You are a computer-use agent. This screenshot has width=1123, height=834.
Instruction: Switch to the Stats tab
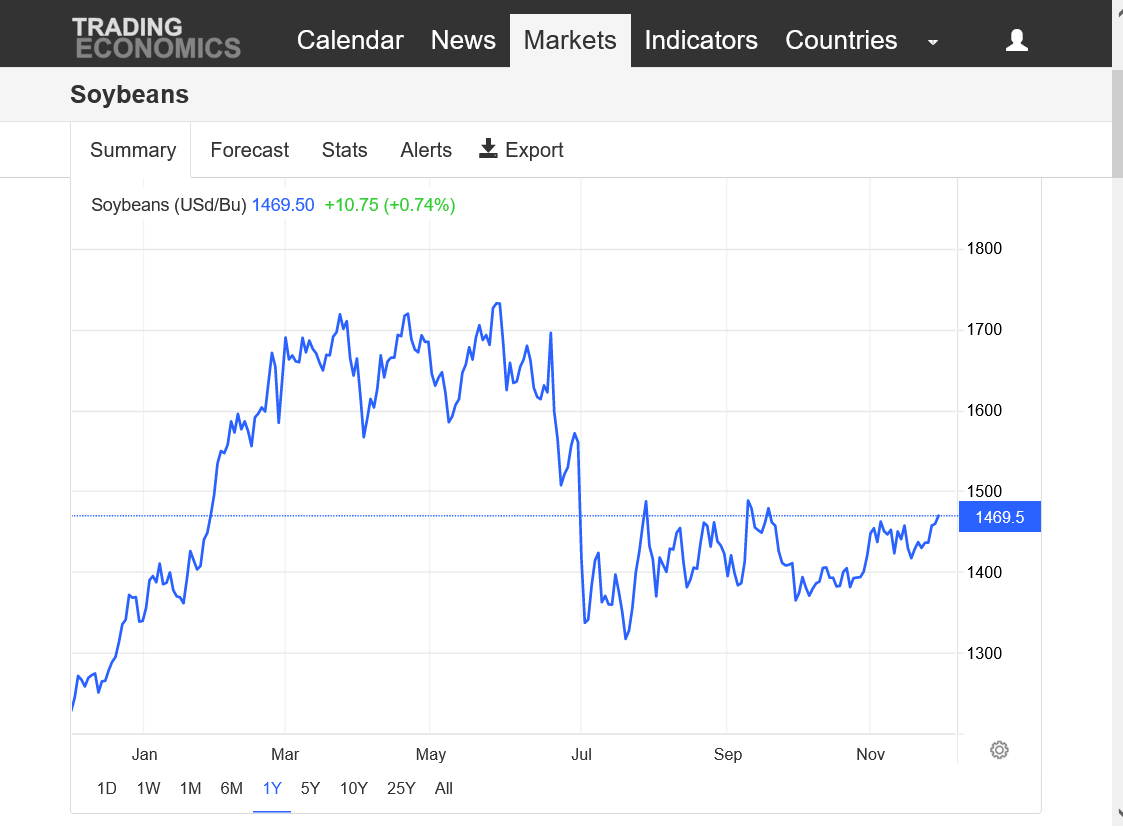coord(344,150)
